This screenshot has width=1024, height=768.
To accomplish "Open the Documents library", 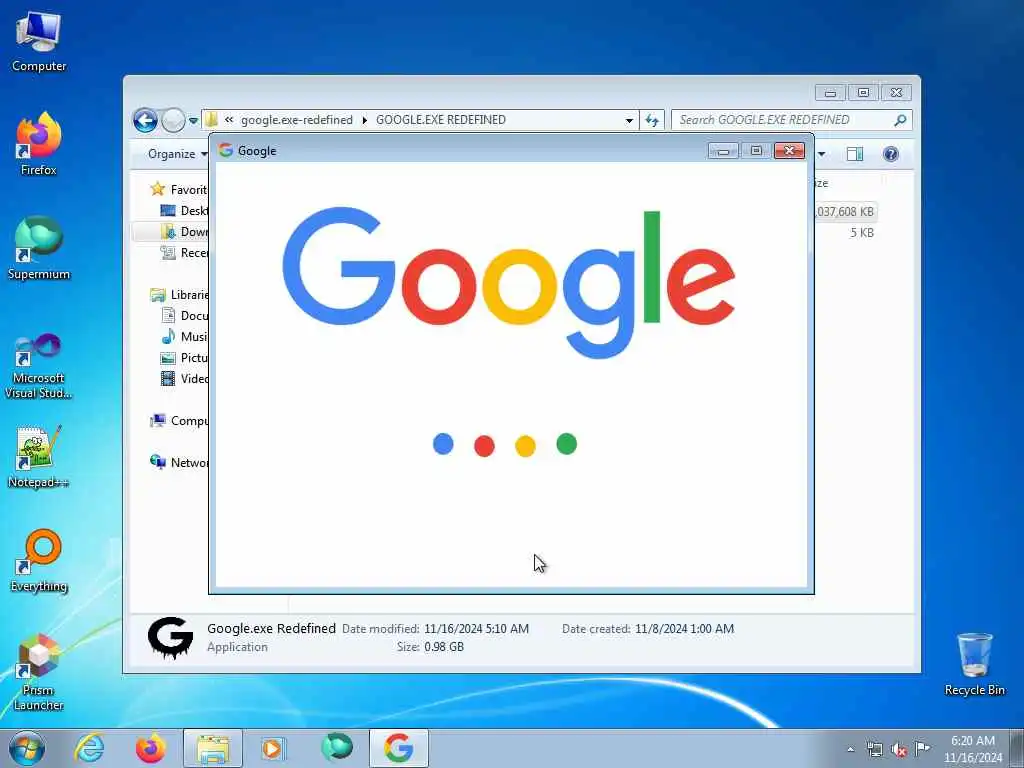I will pyautogui.click(x=184, y=315).
